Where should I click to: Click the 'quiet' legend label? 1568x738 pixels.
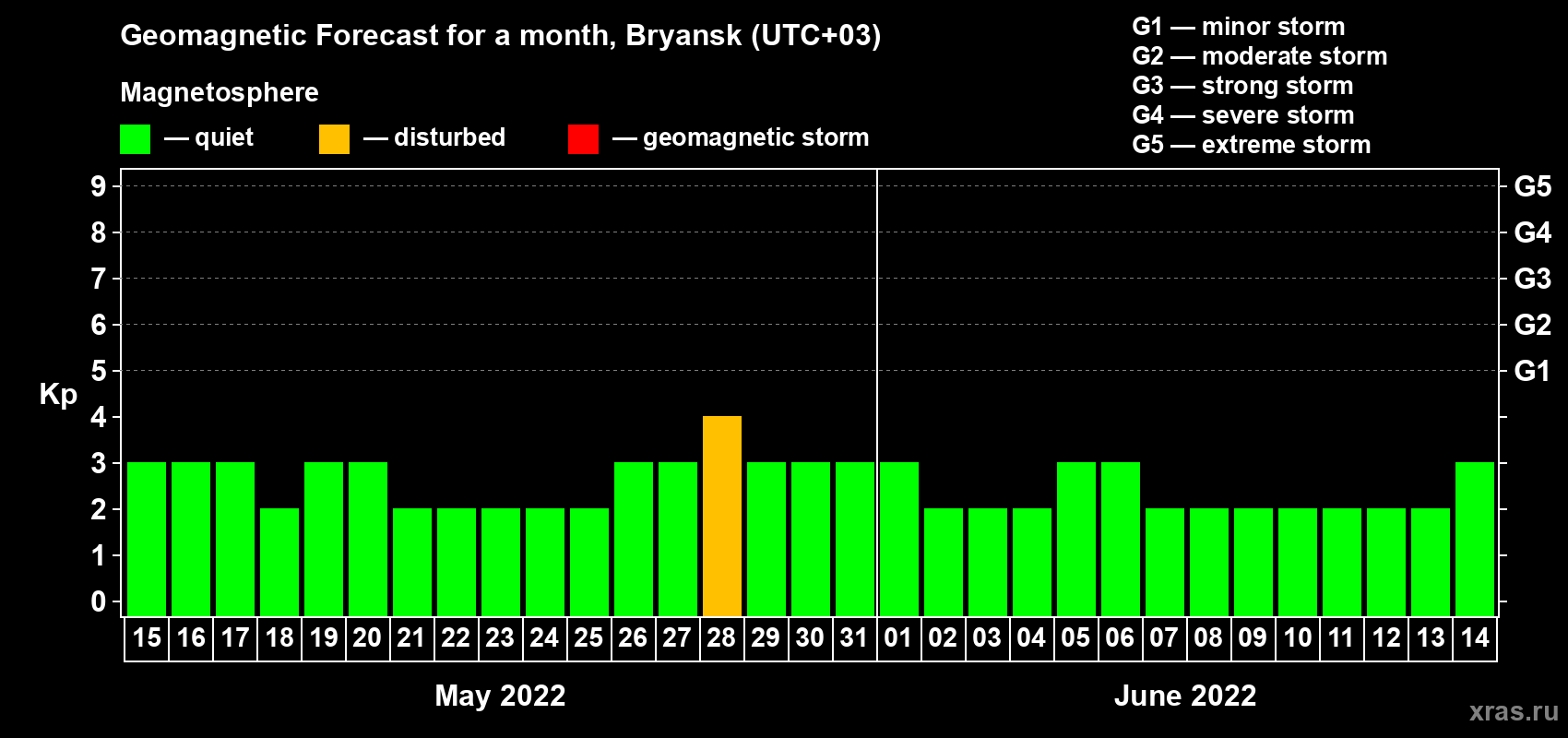click(224, 137)
